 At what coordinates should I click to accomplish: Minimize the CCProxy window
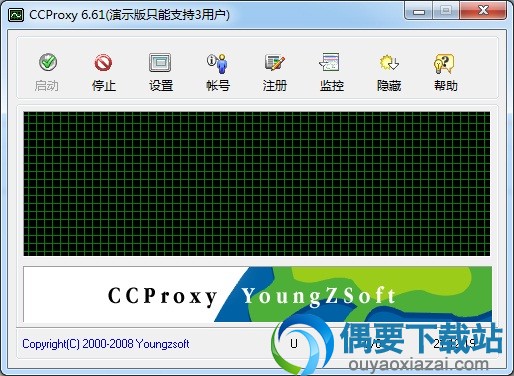point(419,11)
